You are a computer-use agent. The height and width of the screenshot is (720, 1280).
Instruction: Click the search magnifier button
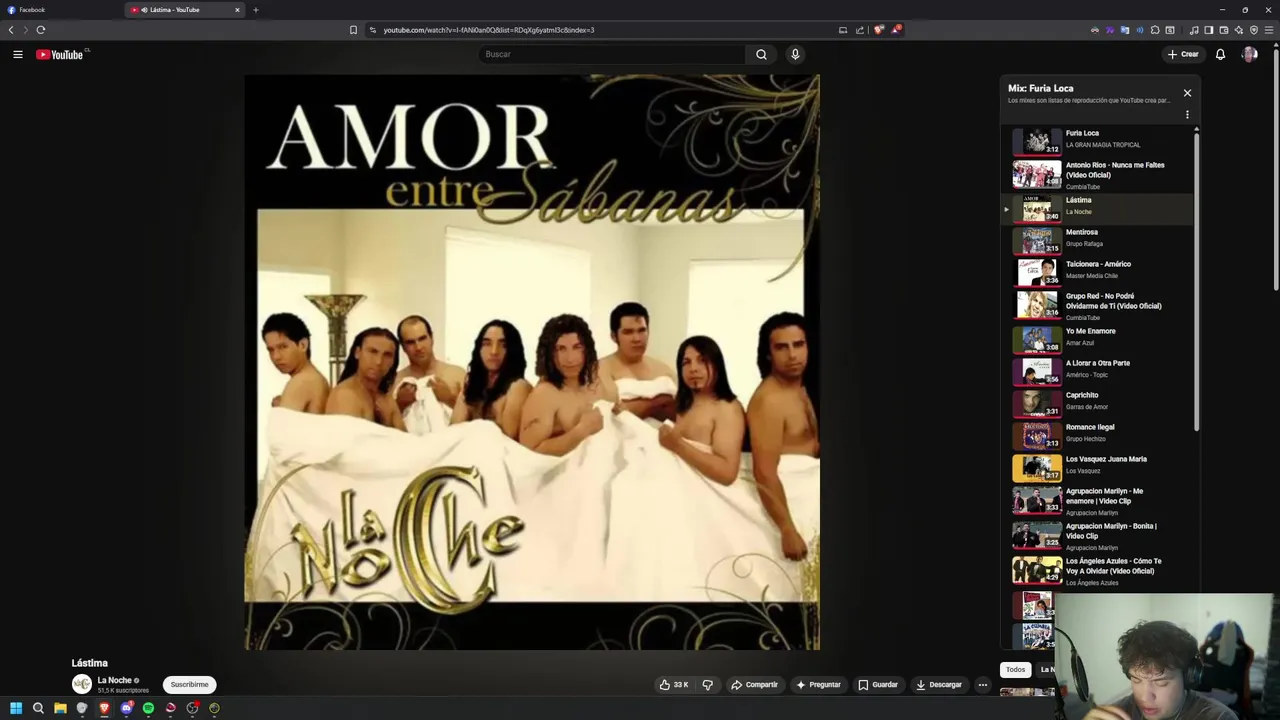761,54
